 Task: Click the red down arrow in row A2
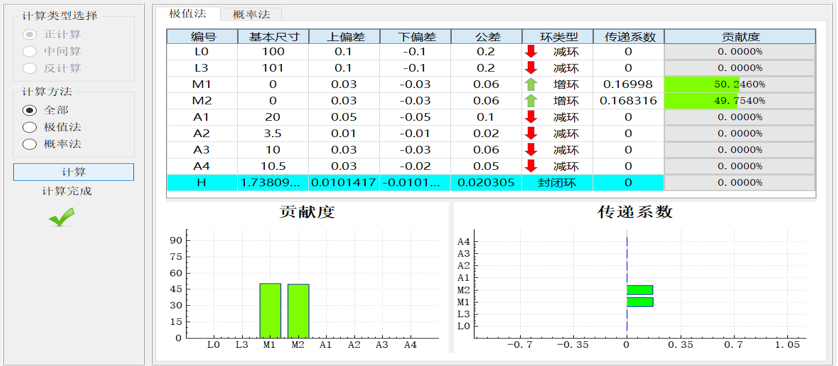pyautogui.click(x=531, y=133)
